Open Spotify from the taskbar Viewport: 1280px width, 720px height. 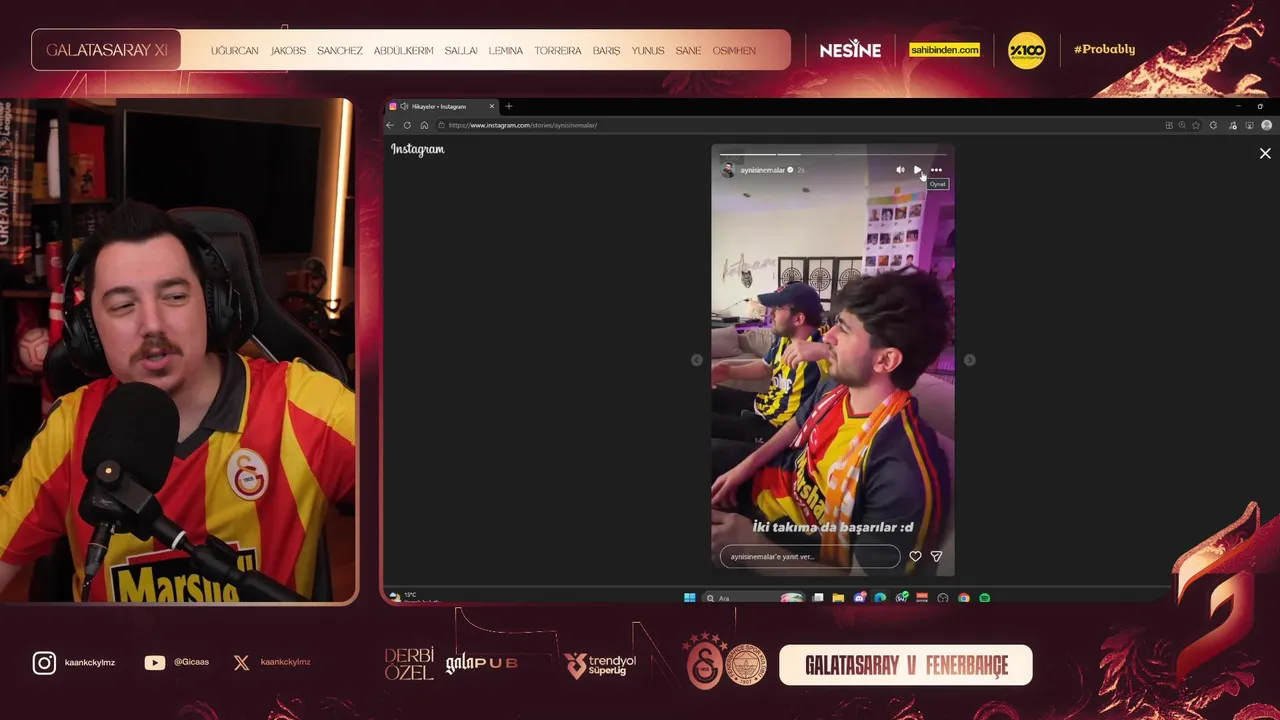[985, 598]
